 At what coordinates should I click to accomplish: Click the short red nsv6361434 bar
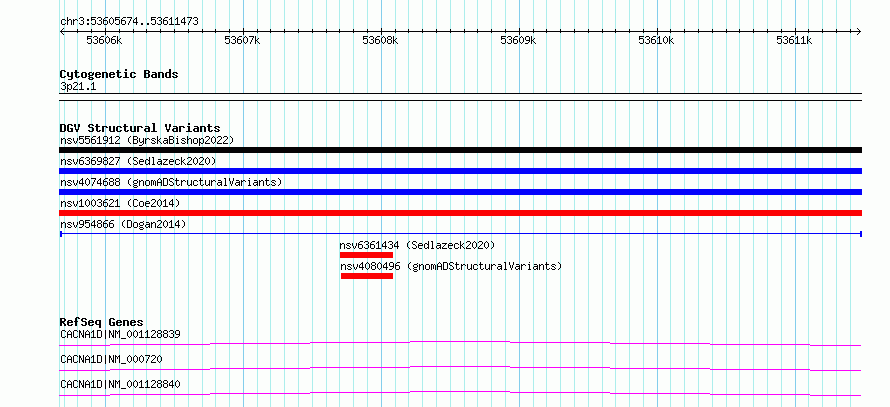(x=366, y=255)
